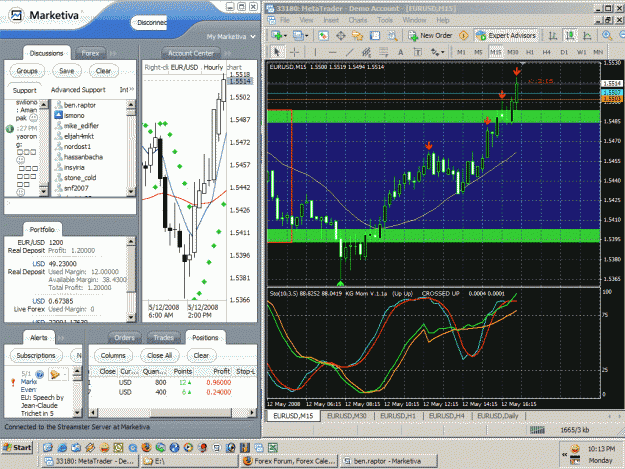The image size is (625, 469).
Task: Select the crosshair tool
Action: (295, 52)
